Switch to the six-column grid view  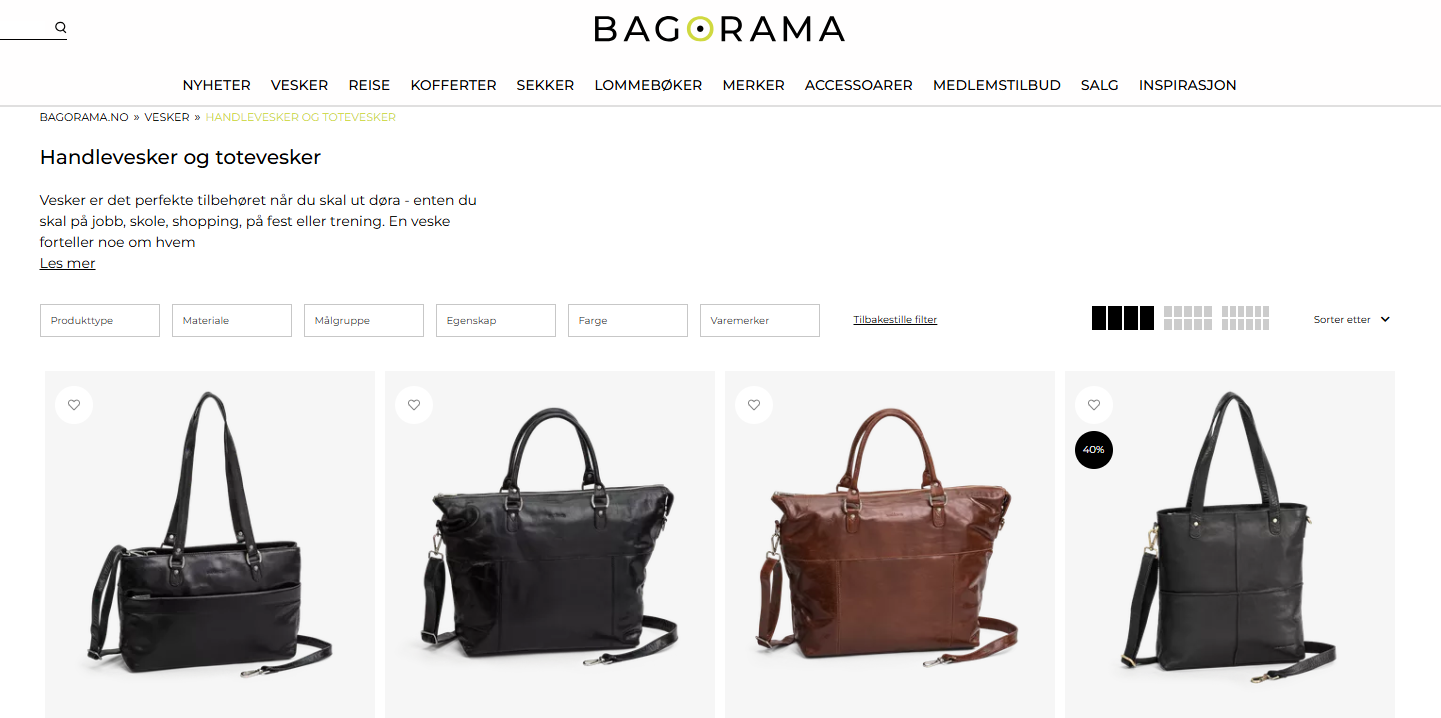click(x=1188, y=318)
